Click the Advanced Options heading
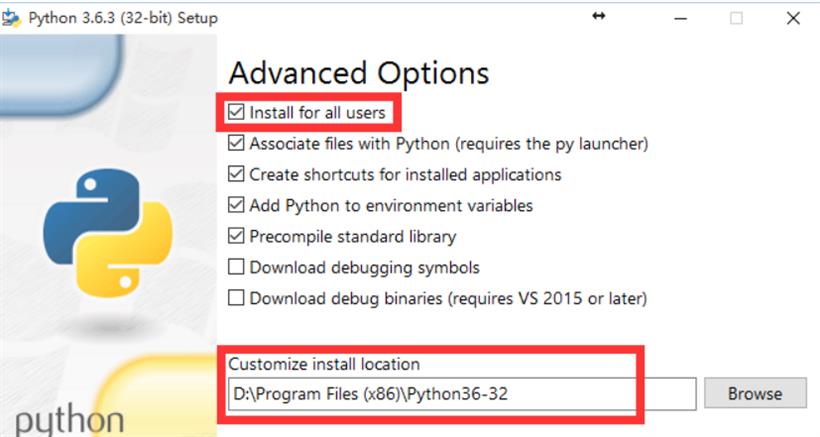 359,73
